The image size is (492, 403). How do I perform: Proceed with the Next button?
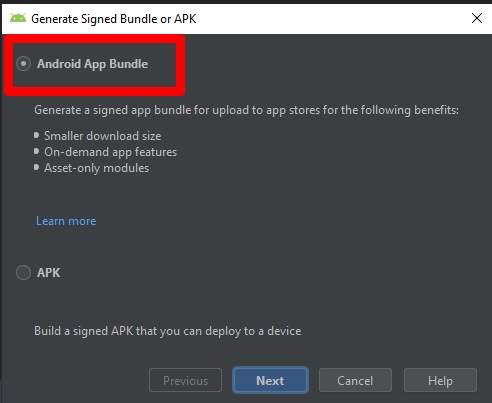(270, 380)
